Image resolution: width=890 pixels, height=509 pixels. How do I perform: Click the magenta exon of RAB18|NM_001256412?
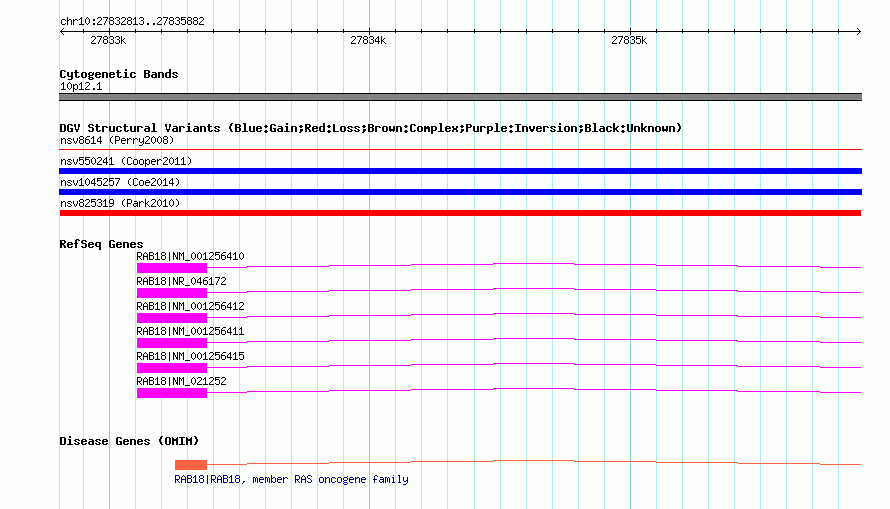pos(172,318)
